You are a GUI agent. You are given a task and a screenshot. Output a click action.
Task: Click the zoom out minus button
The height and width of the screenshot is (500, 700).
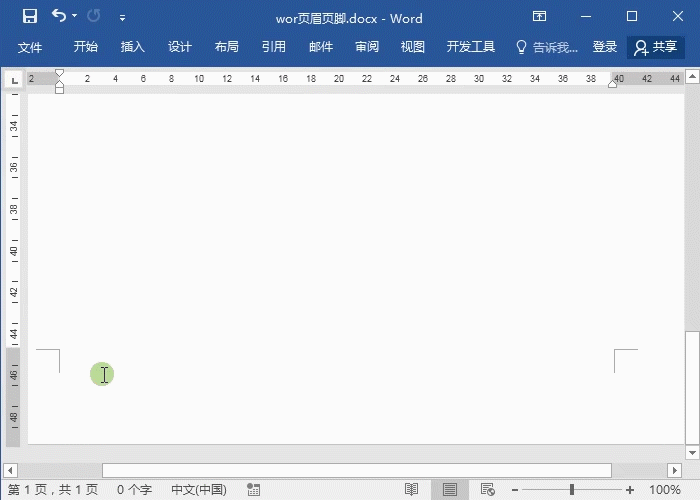pyautogui.click(x=515, y=490)
